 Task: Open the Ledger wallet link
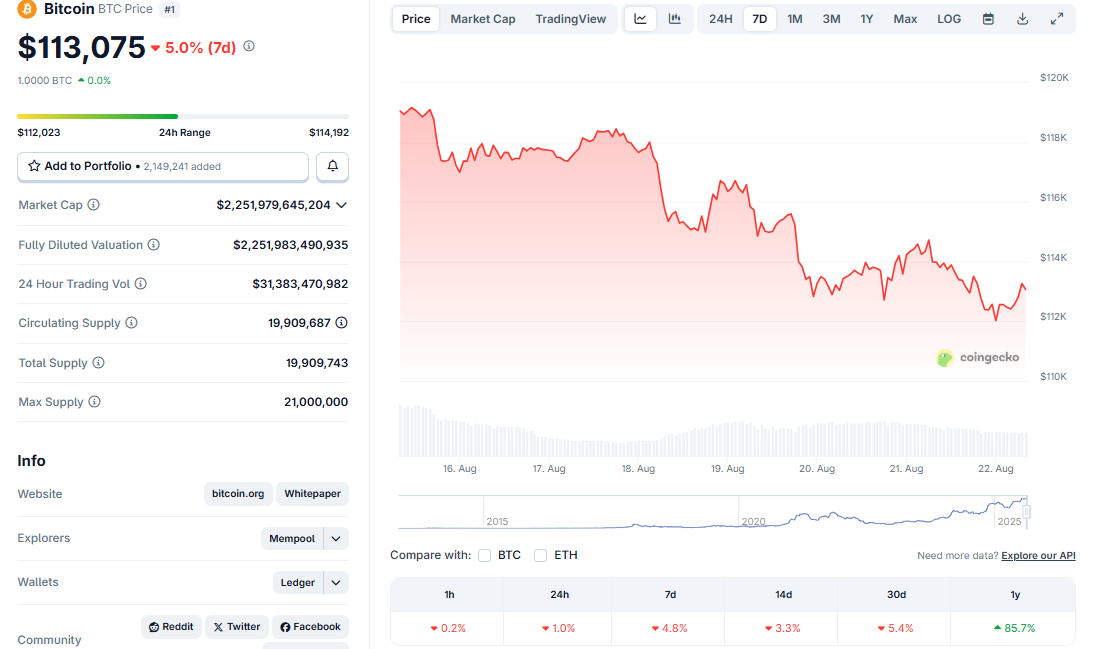298,583
